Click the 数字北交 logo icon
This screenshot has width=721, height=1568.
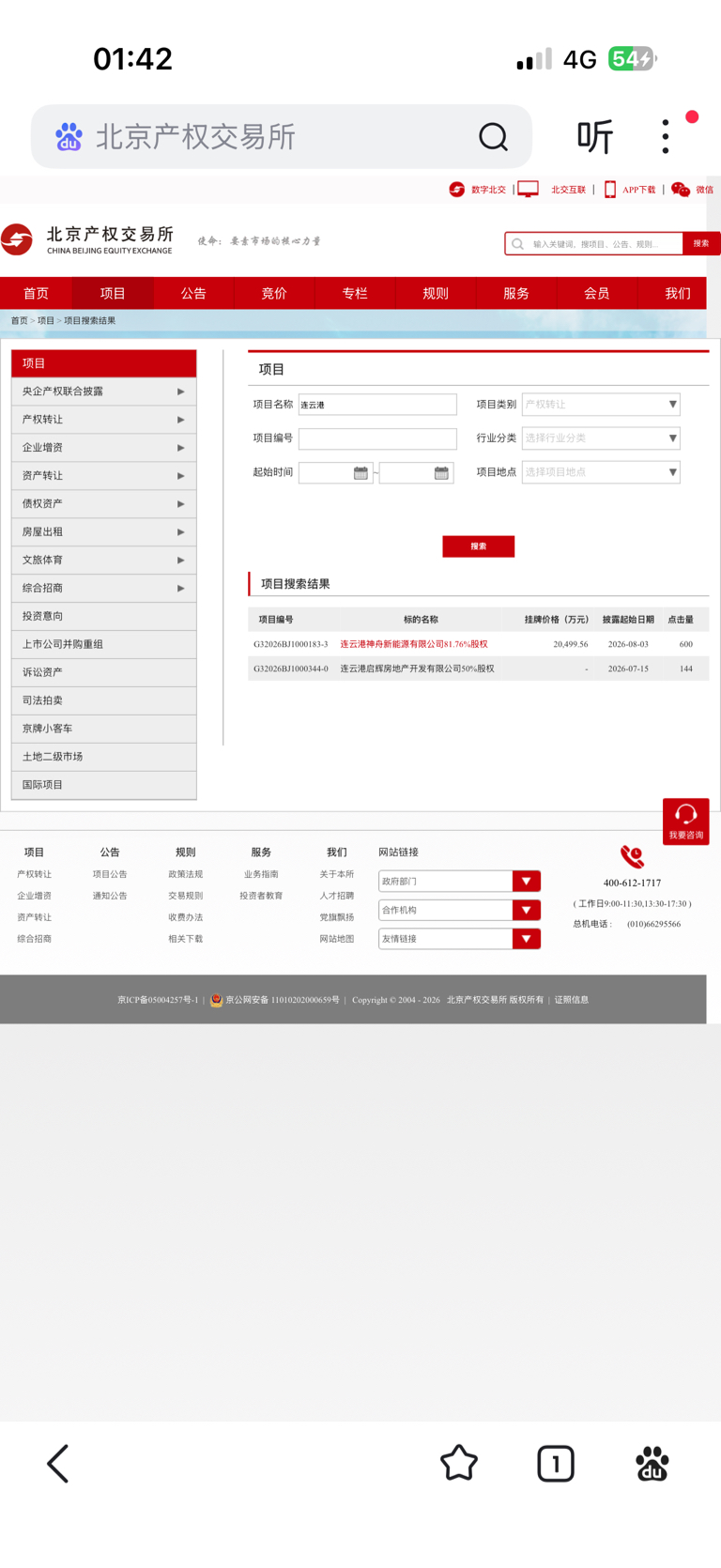457,190
